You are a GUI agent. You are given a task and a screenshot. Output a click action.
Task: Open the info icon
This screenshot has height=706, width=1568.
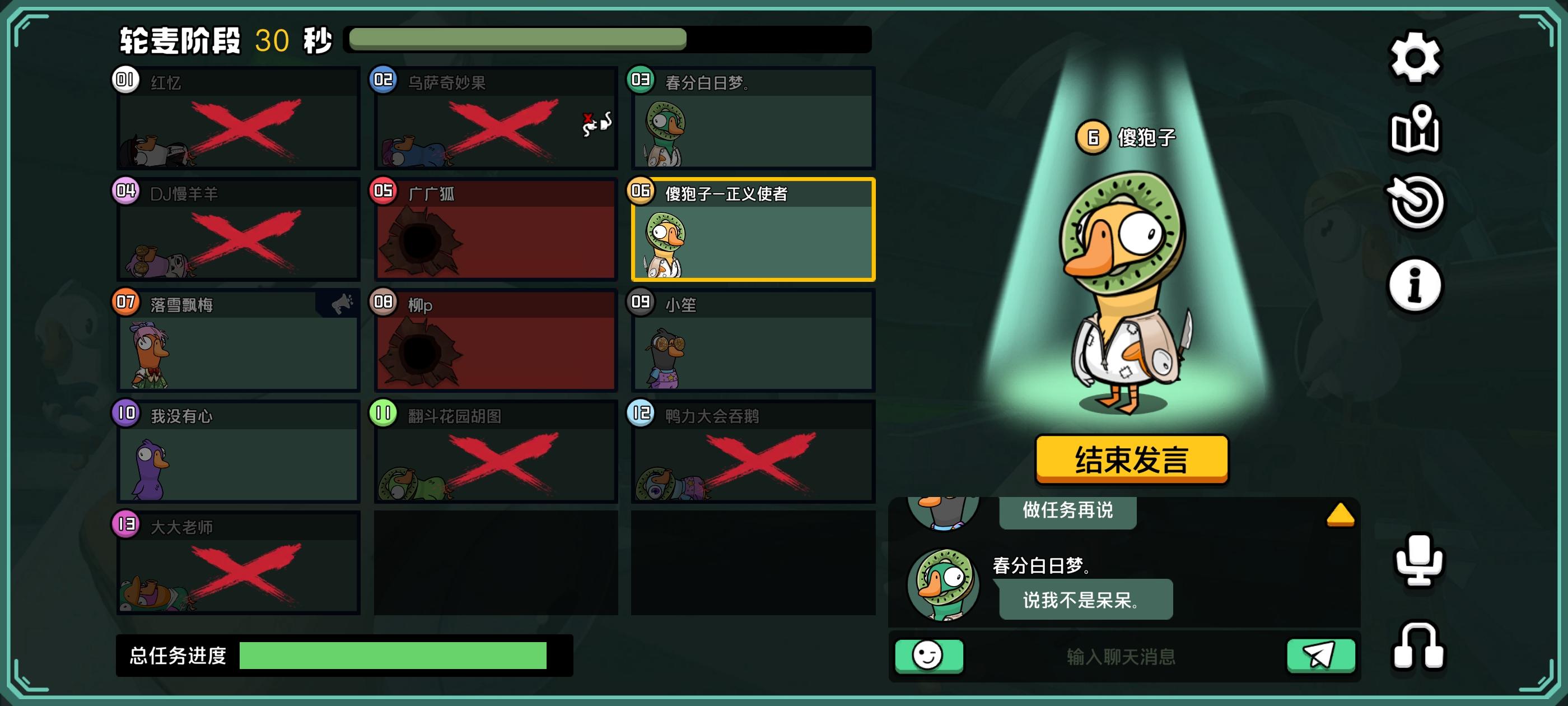pos(1415,285)
